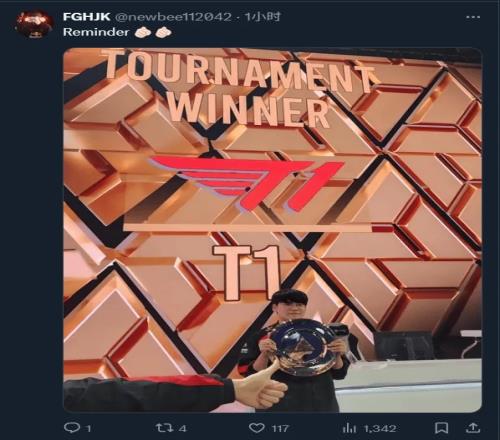Click the trophy plate held by the player
Image resolution: width=500 pixels, height=440 pixels.
tap(302, 348)
